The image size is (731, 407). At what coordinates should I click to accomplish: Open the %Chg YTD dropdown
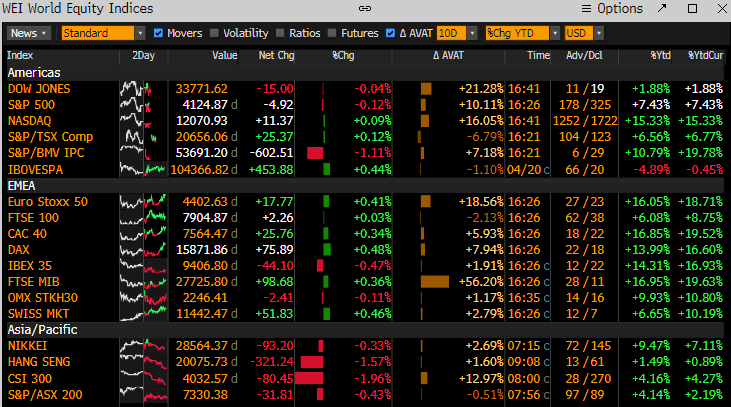click(555, 33)
